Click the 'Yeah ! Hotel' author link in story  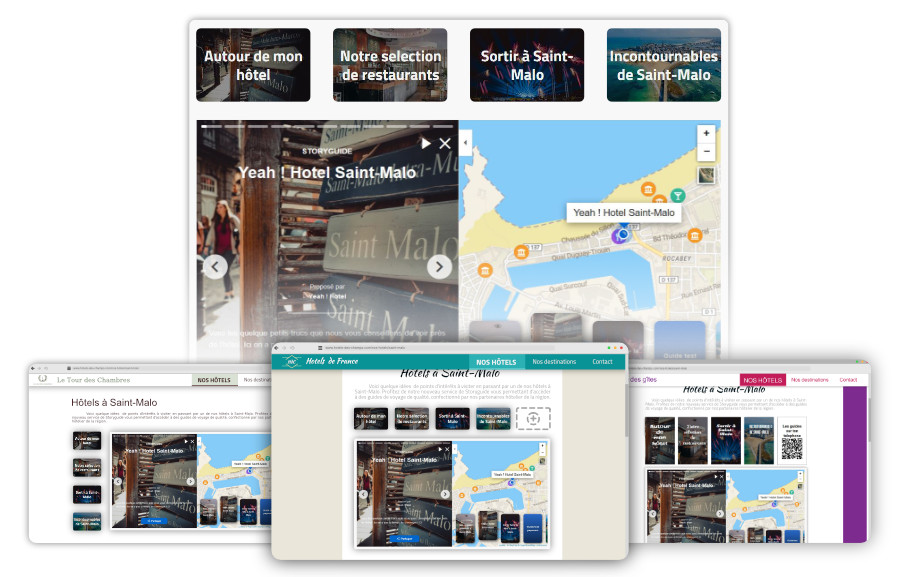click(x=328, y=296)
